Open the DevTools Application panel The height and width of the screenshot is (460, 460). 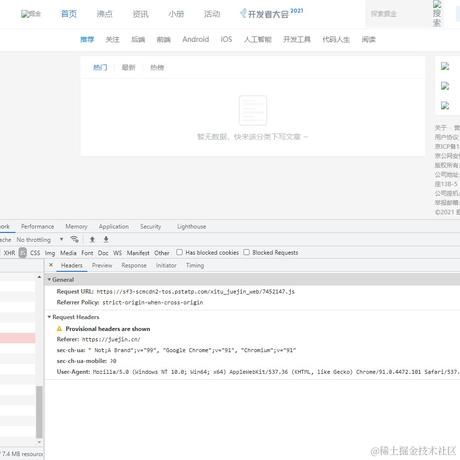(114, 227)
